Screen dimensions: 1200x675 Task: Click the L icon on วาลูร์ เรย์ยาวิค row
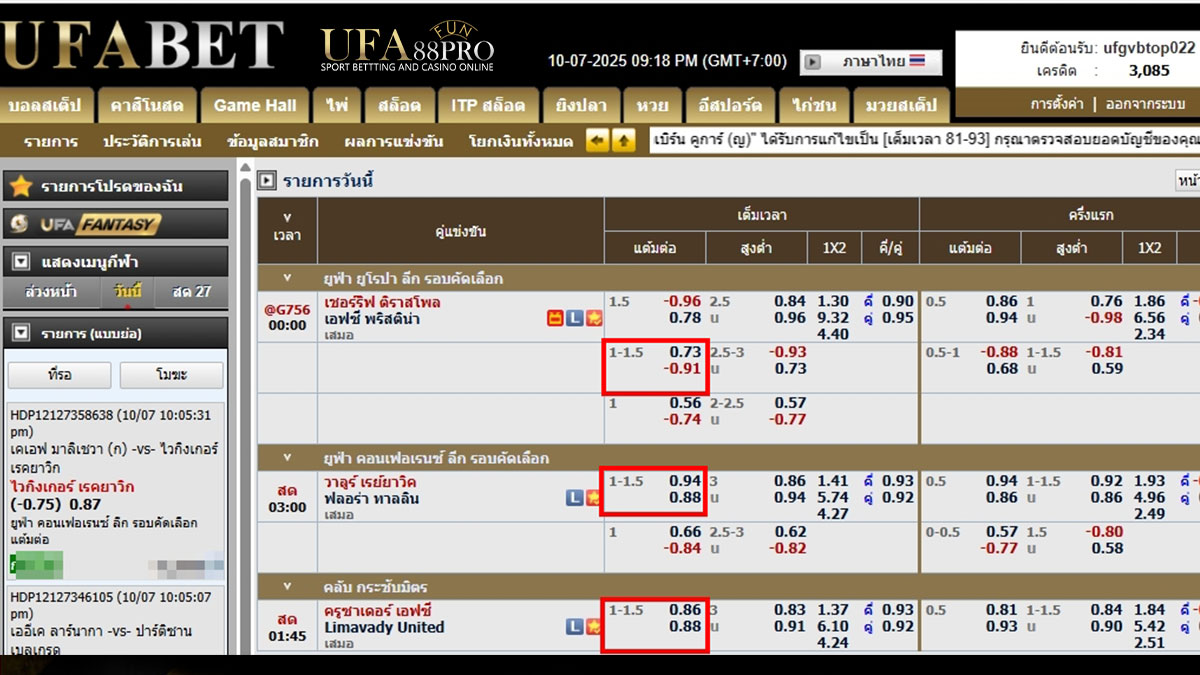(574, 498)
